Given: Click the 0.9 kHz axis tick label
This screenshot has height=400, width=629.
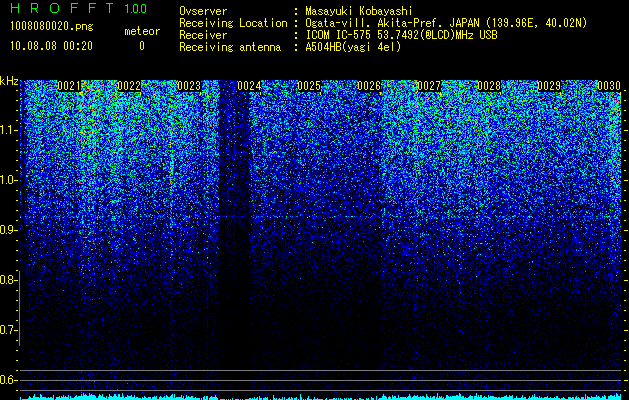Looking at the screenshot, I should tap(8, 230).
